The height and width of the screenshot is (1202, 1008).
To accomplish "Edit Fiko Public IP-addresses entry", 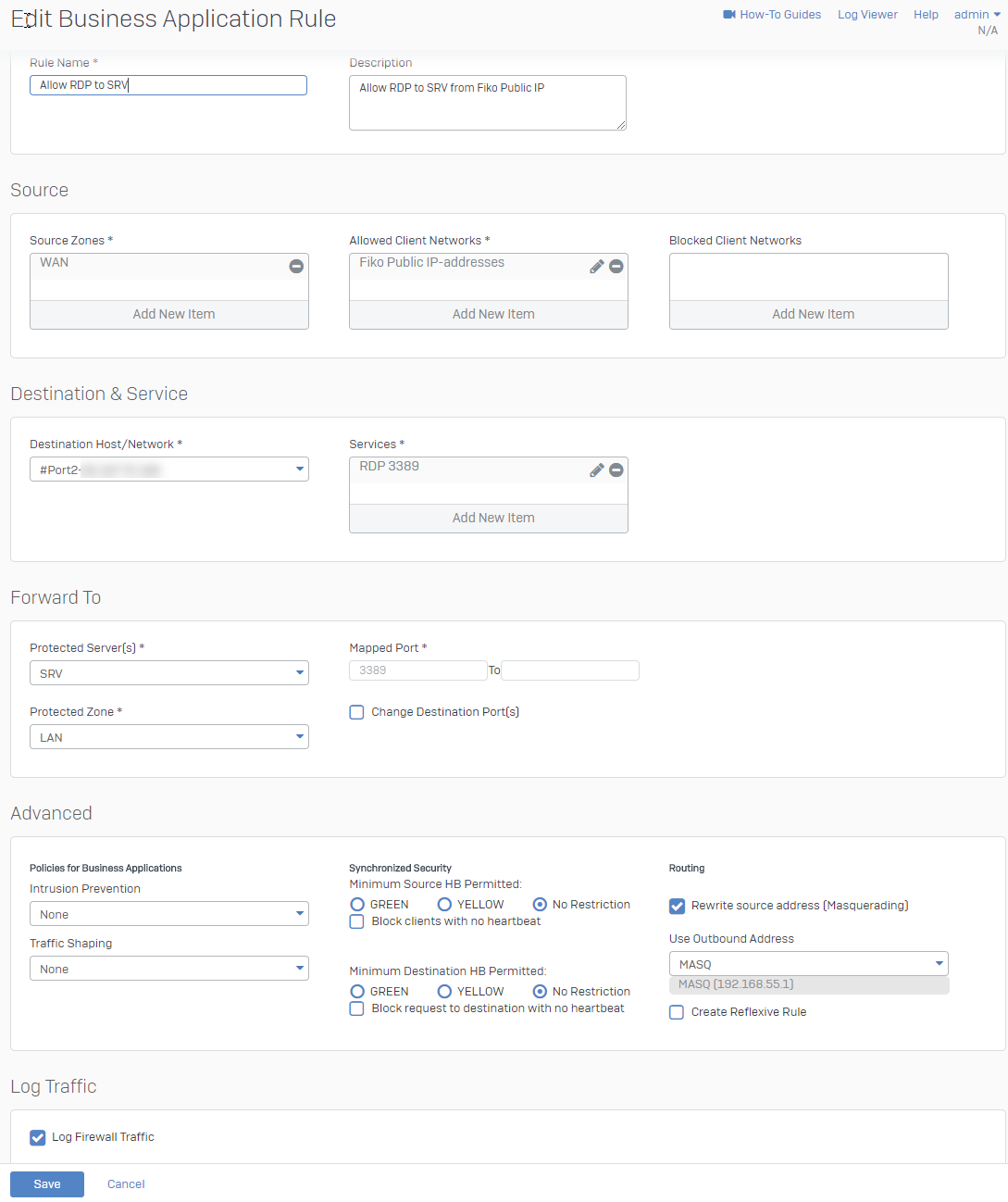I will click(597, 267).
